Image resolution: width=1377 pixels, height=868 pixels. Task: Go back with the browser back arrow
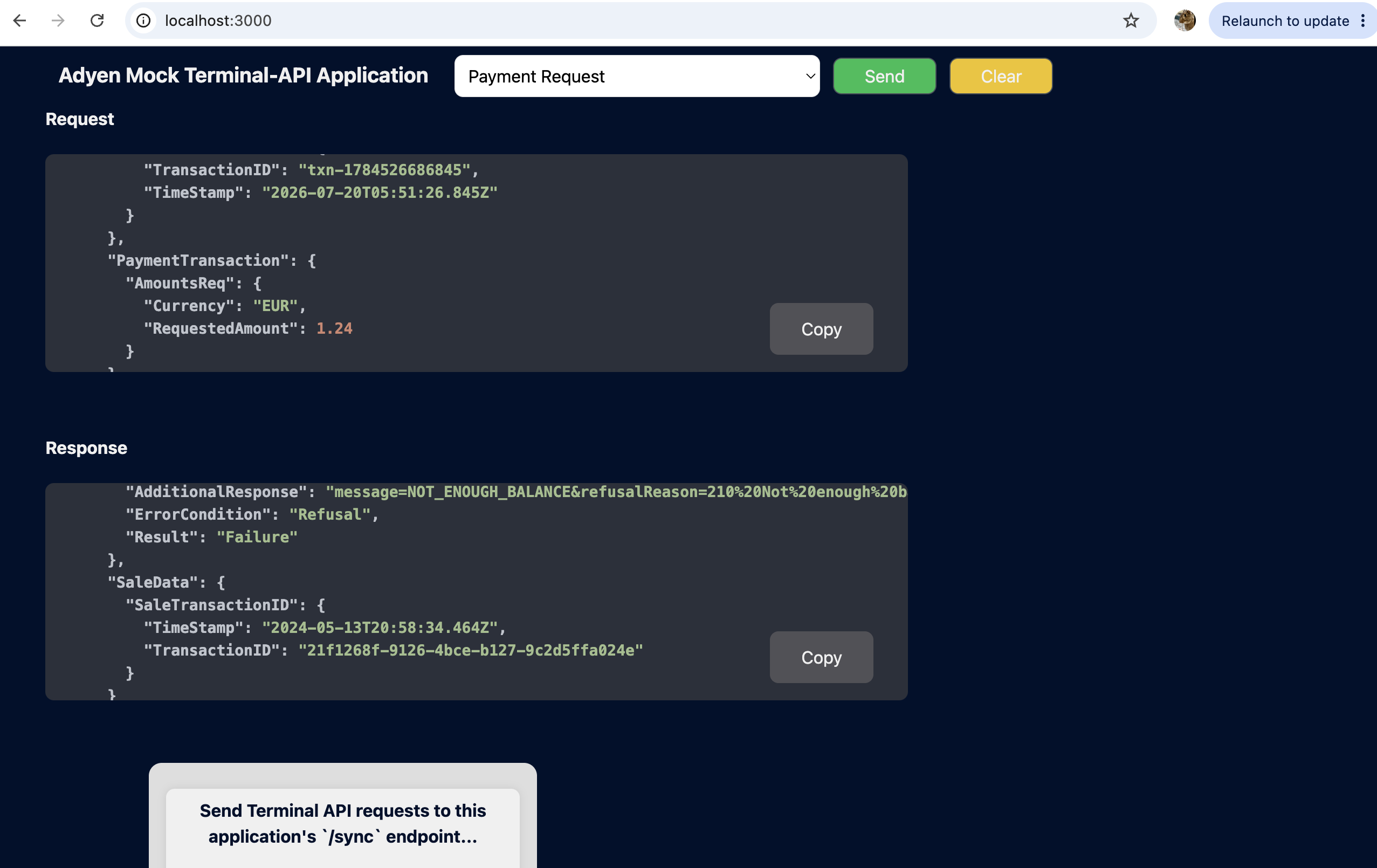[19, 20]
